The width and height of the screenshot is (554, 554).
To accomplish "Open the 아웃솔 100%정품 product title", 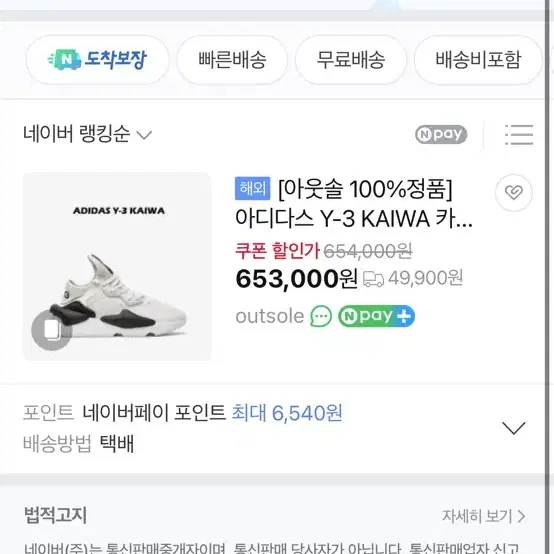I will (x=354, y=204).
